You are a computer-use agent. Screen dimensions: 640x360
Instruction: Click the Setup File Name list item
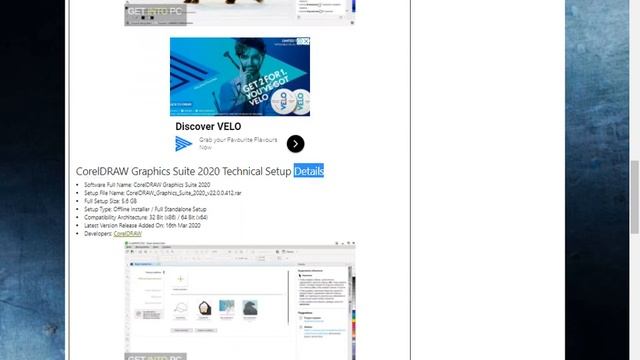click(162, 193)
